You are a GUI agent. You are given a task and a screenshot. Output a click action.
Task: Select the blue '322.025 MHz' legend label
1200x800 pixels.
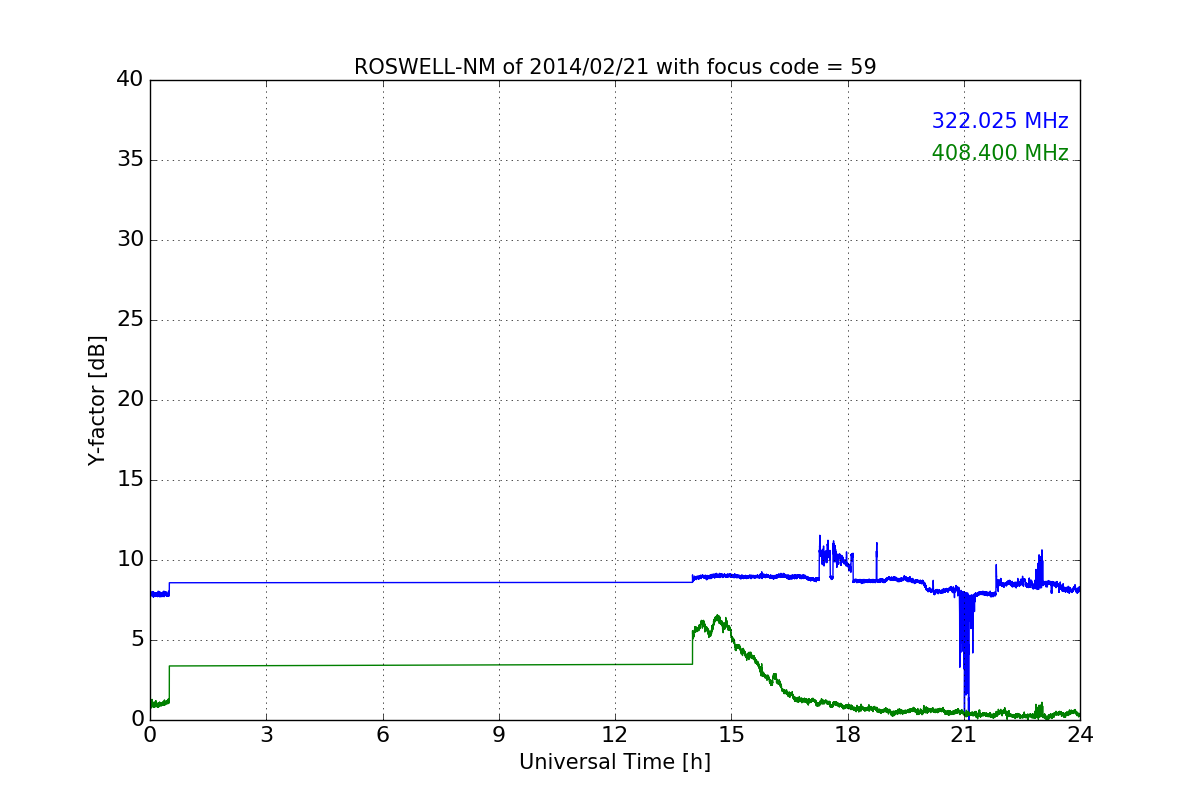[1000, 121]
